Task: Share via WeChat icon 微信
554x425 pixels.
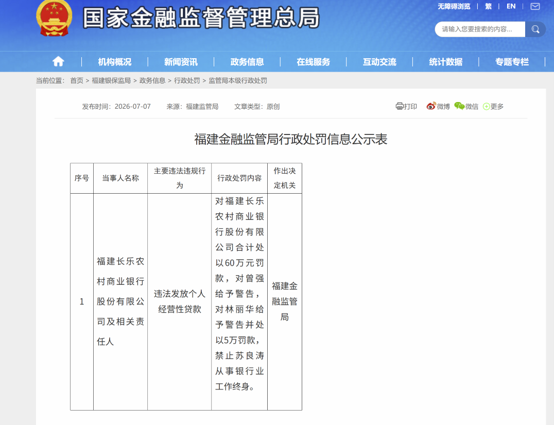Action: [466, 106]
